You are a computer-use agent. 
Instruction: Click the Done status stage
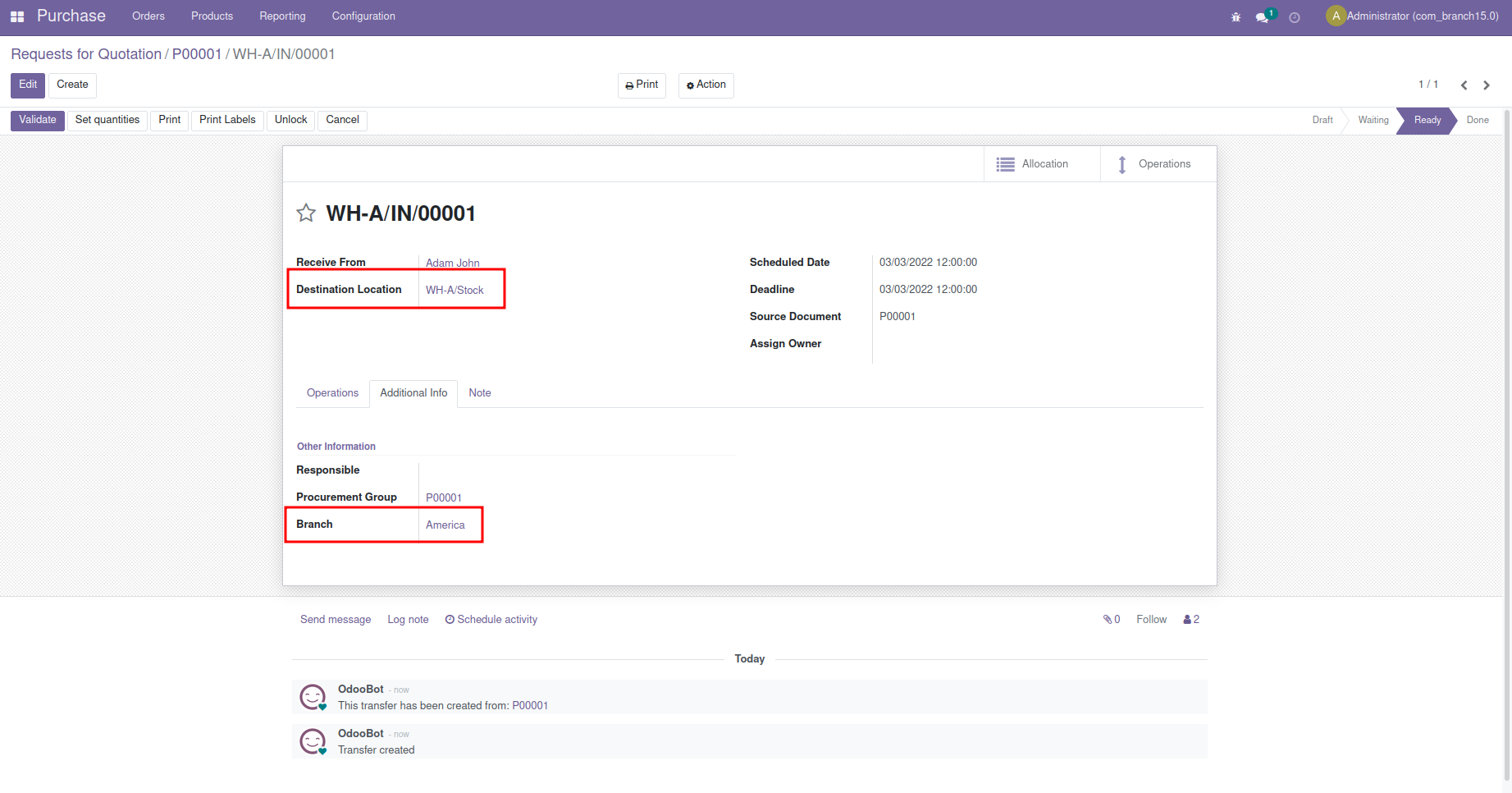[1478, 121]
